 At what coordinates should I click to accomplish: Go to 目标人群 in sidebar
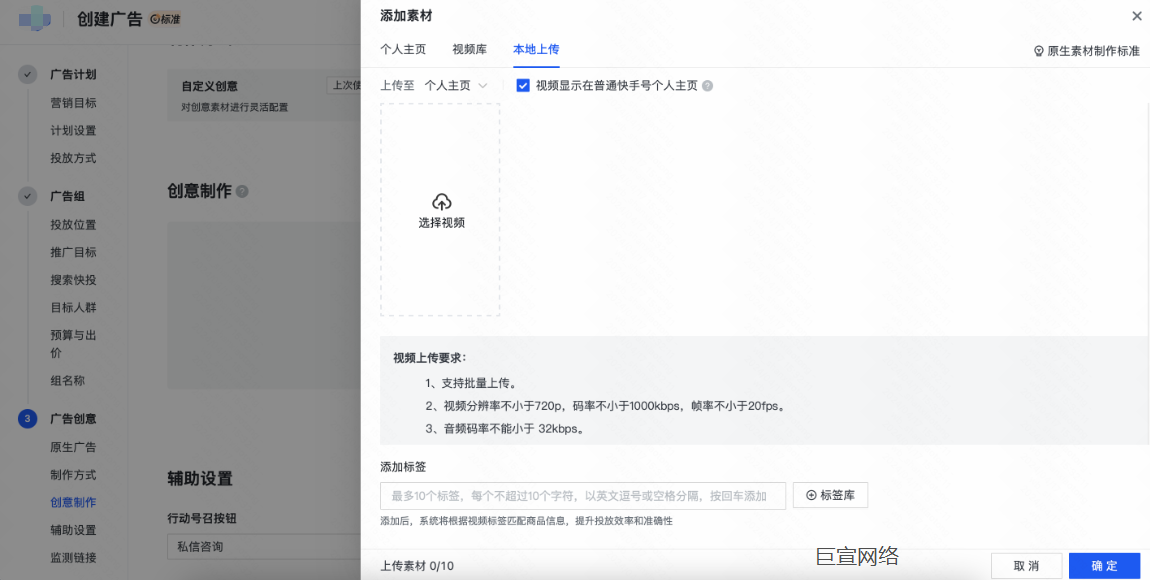coord(73,308)
